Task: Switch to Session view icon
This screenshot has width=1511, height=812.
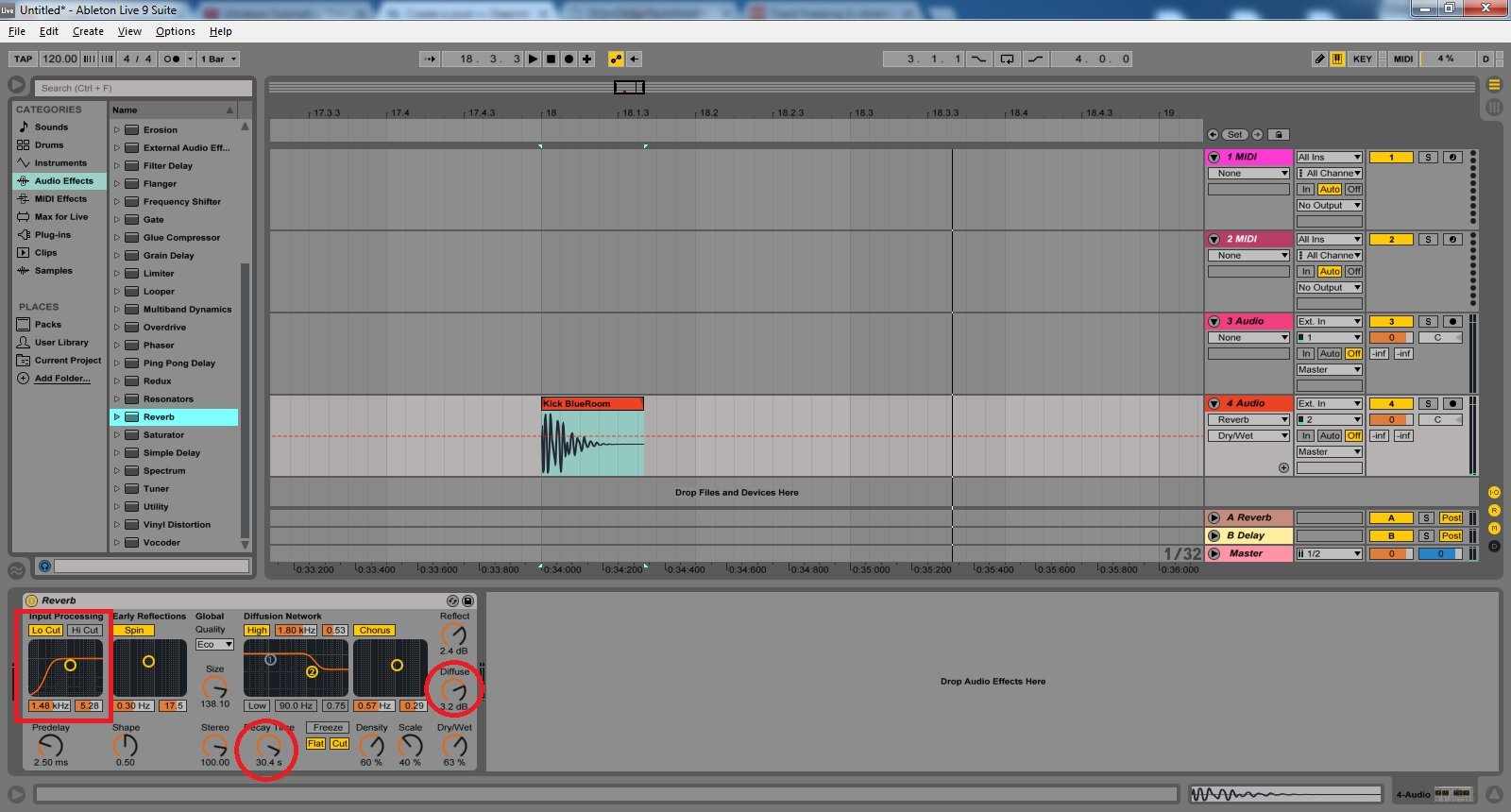Action: tap(1494, 107)
